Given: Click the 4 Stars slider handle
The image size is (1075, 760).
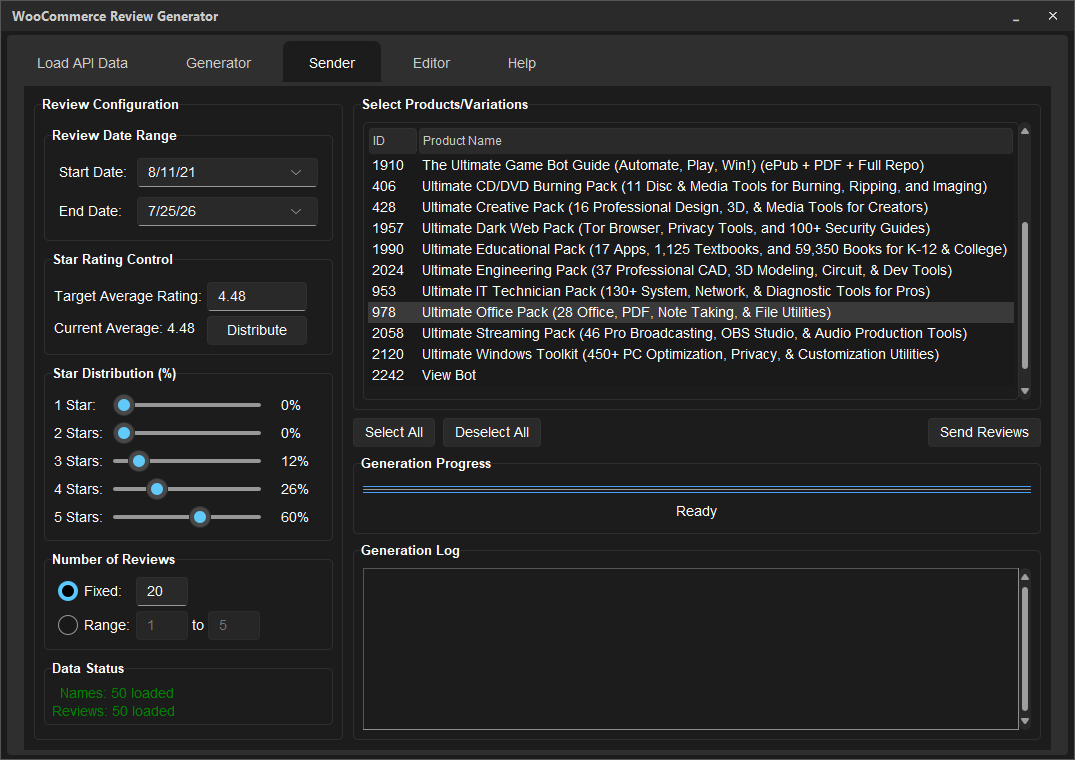Looking at the screenshot, I should click(157, 489).
